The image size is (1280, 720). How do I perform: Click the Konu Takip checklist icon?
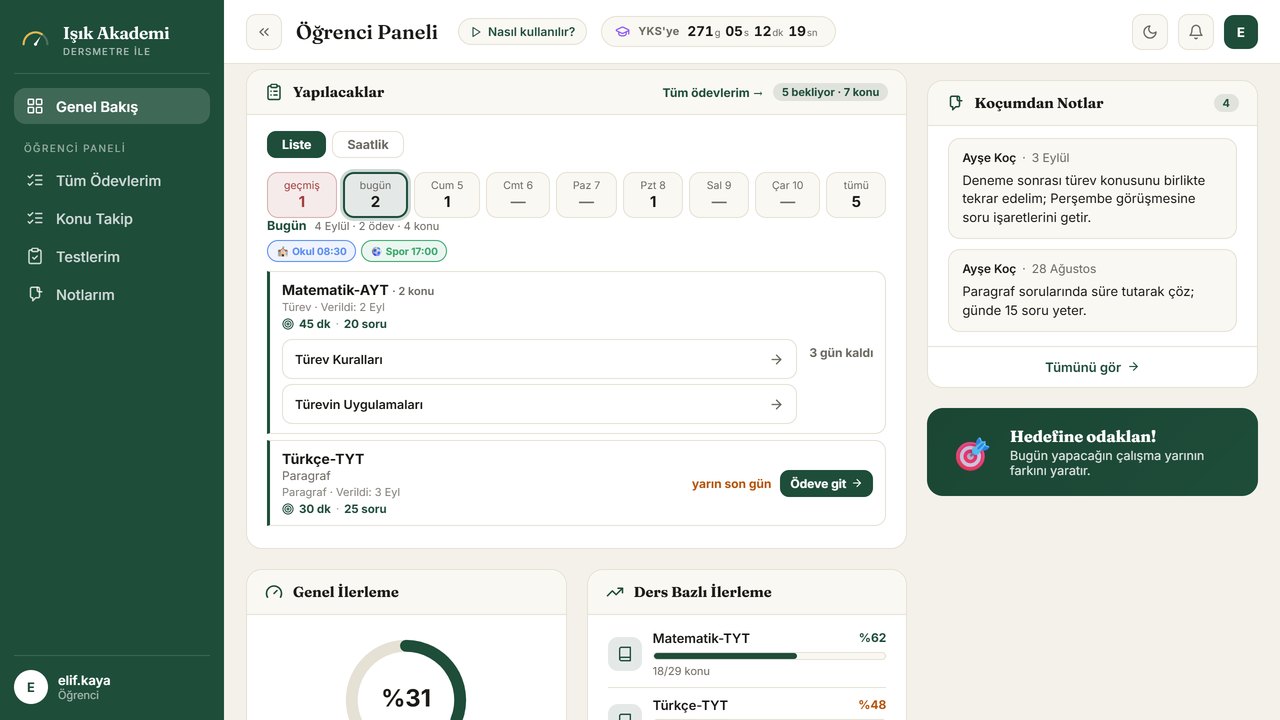[x=35, y=219]
